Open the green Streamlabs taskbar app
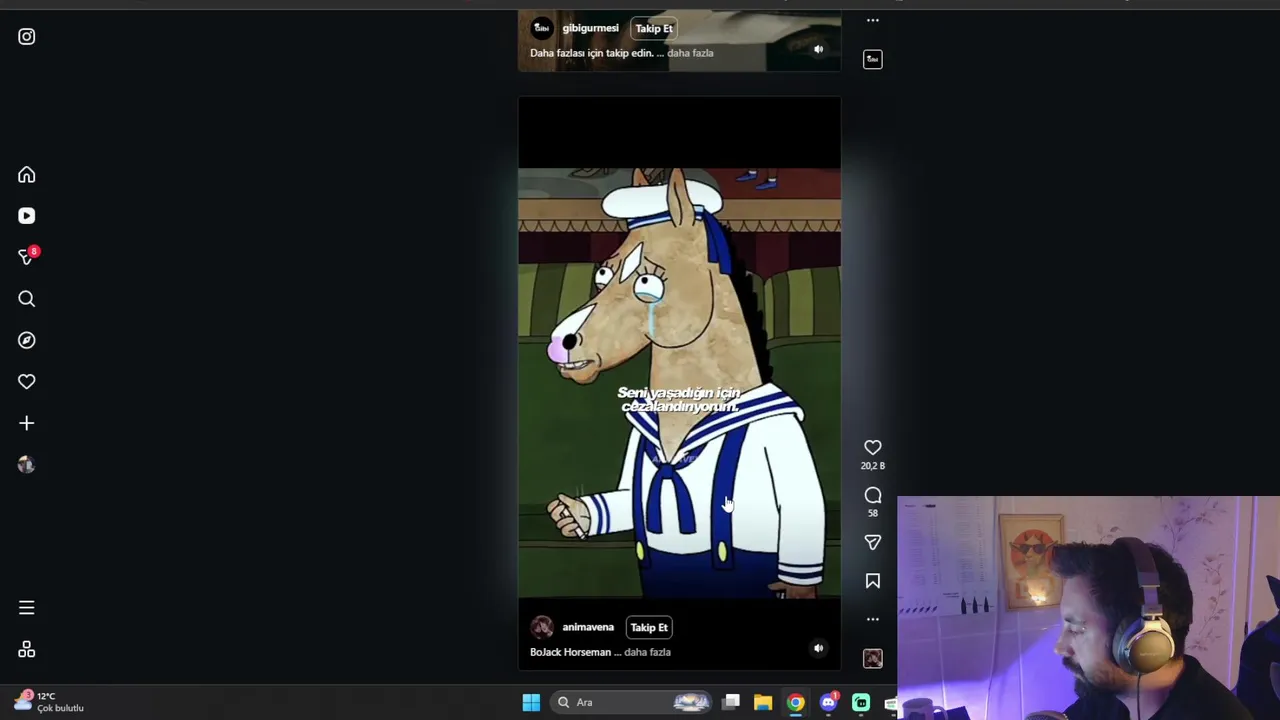 click(x=861, y=702)
